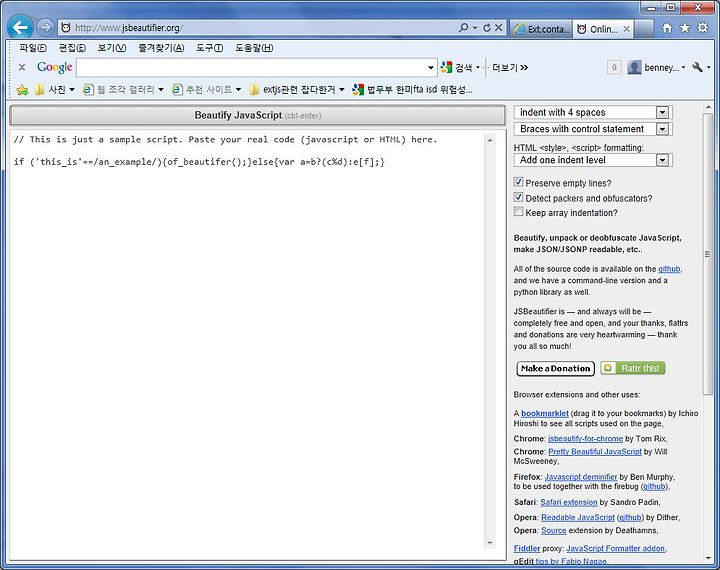
Task: Refresh the page with the reload icon
Action: point(487,28)
